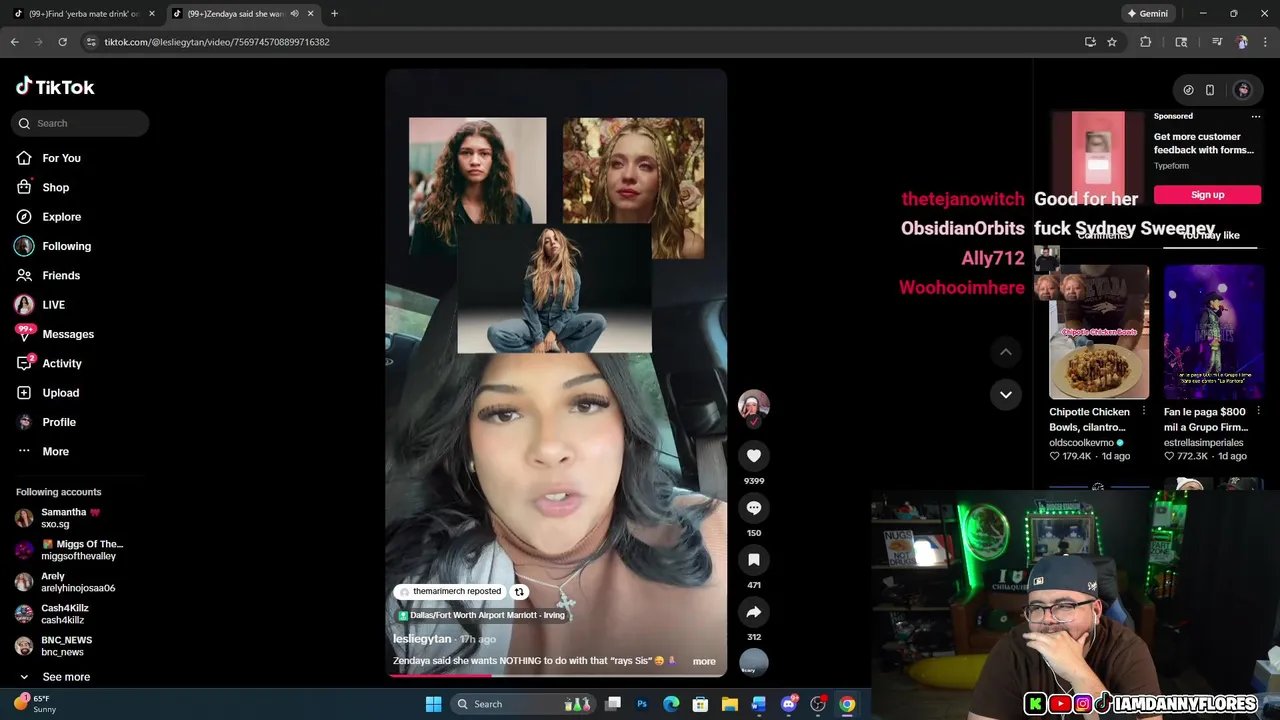The image size is (1280, 720).
Task: Open Dallas/Fort Worth Airport Marriott location tag
Action: pos(482,615)
